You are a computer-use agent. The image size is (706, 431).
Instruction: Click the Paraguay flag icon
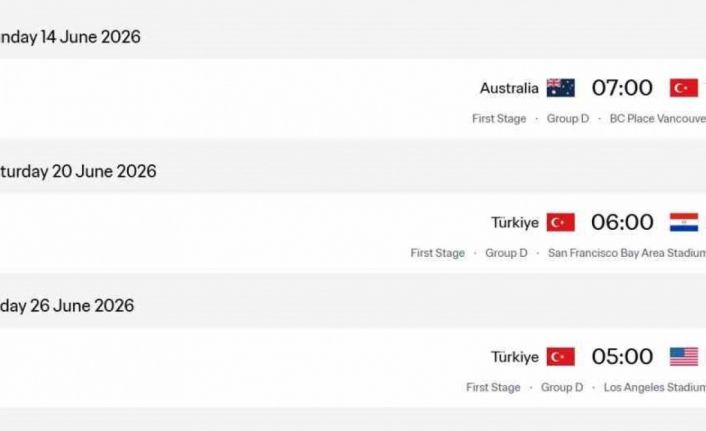click(x=684, y=222)
